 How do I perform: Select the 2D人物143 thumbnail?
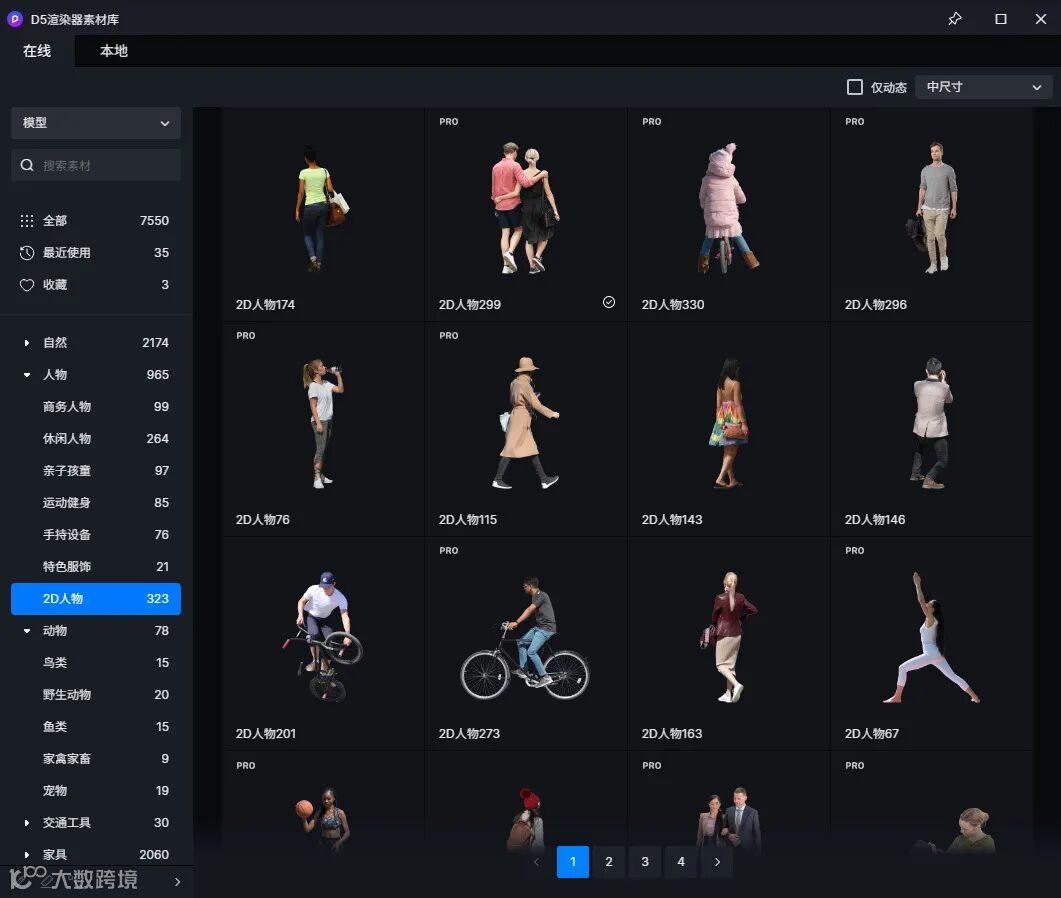point(729,429)
